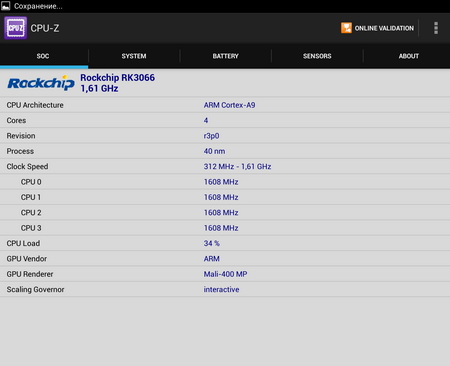Image resolution: width=450 pixels, height=366 pixels.
Task: Tap the Rockchip RK3066 heading
Action: coord(118,78)
